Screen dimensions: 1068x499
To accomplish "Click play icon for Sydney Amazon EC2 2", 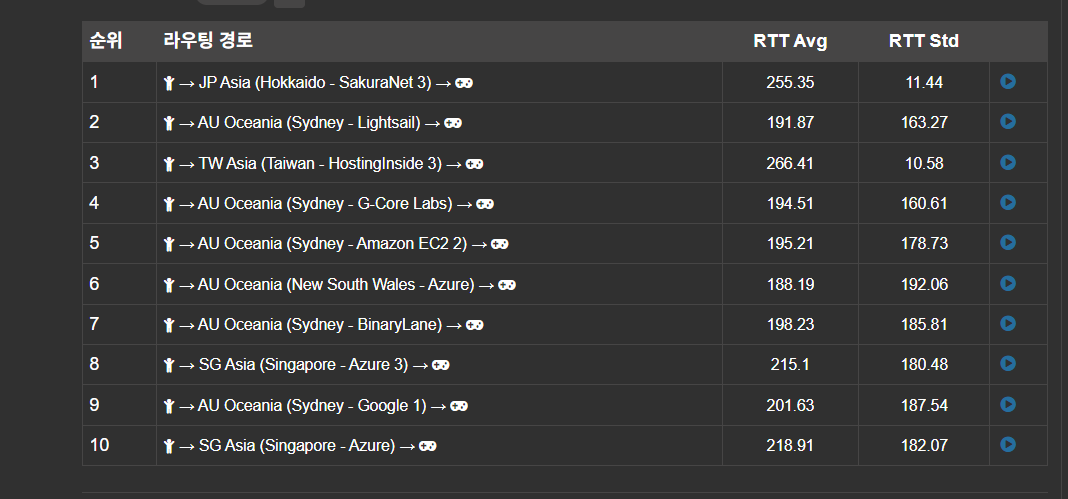I will point(1008,243).
